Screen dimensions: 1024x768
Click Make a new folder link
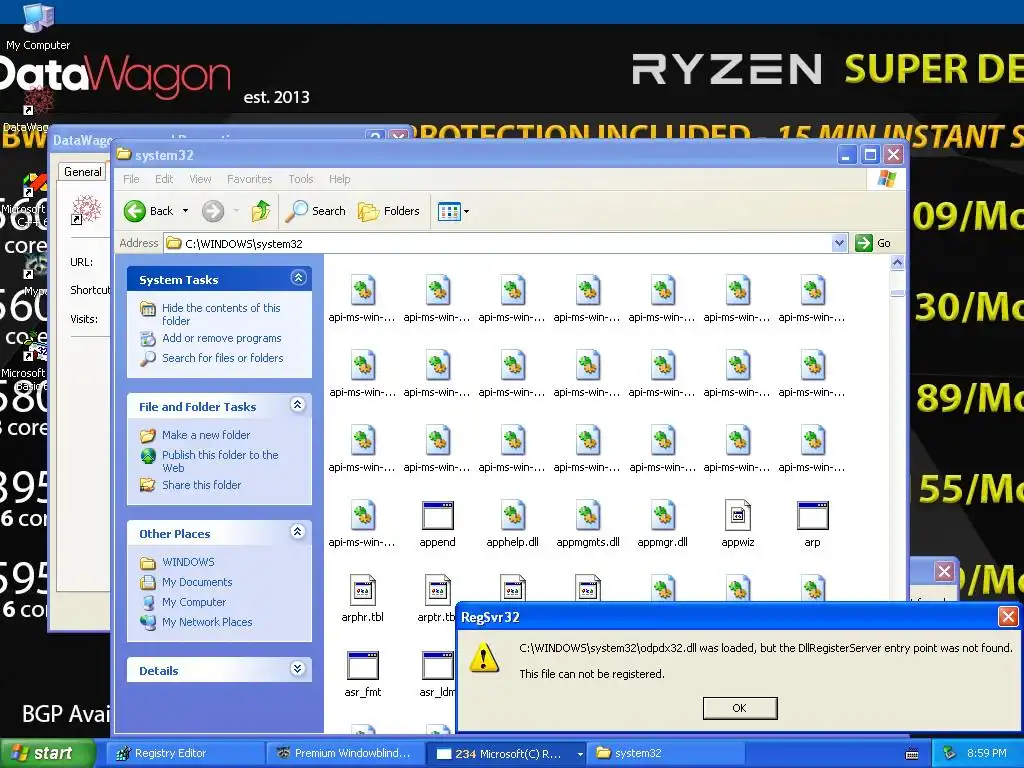pyautogui.click(x=206, y=435)
